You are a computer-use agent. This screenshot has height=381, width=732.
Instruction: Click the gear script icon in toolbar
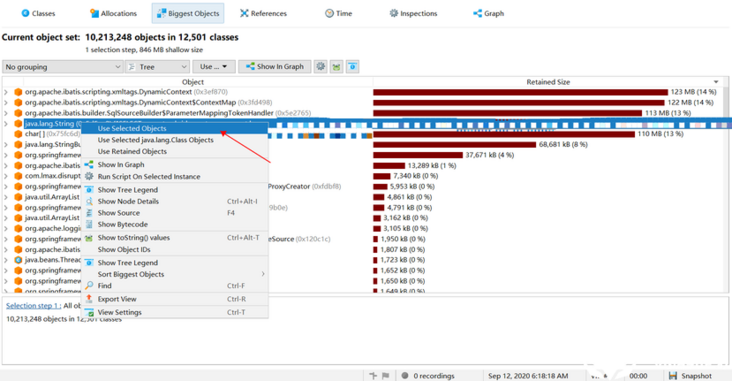[x=320, y=67]
